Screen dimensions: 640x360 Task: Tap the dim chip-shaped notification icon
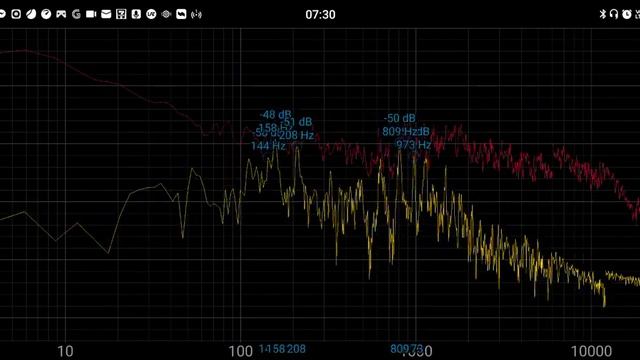click(166, 14)
